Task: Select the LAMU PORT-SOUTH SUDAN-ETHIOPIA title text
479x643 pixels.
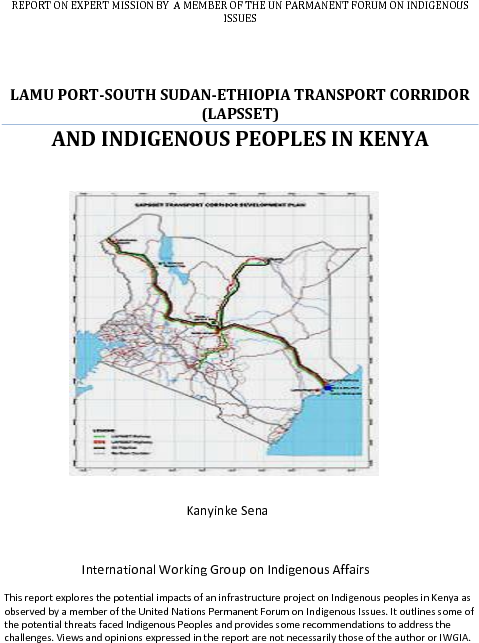Action: 240,95
